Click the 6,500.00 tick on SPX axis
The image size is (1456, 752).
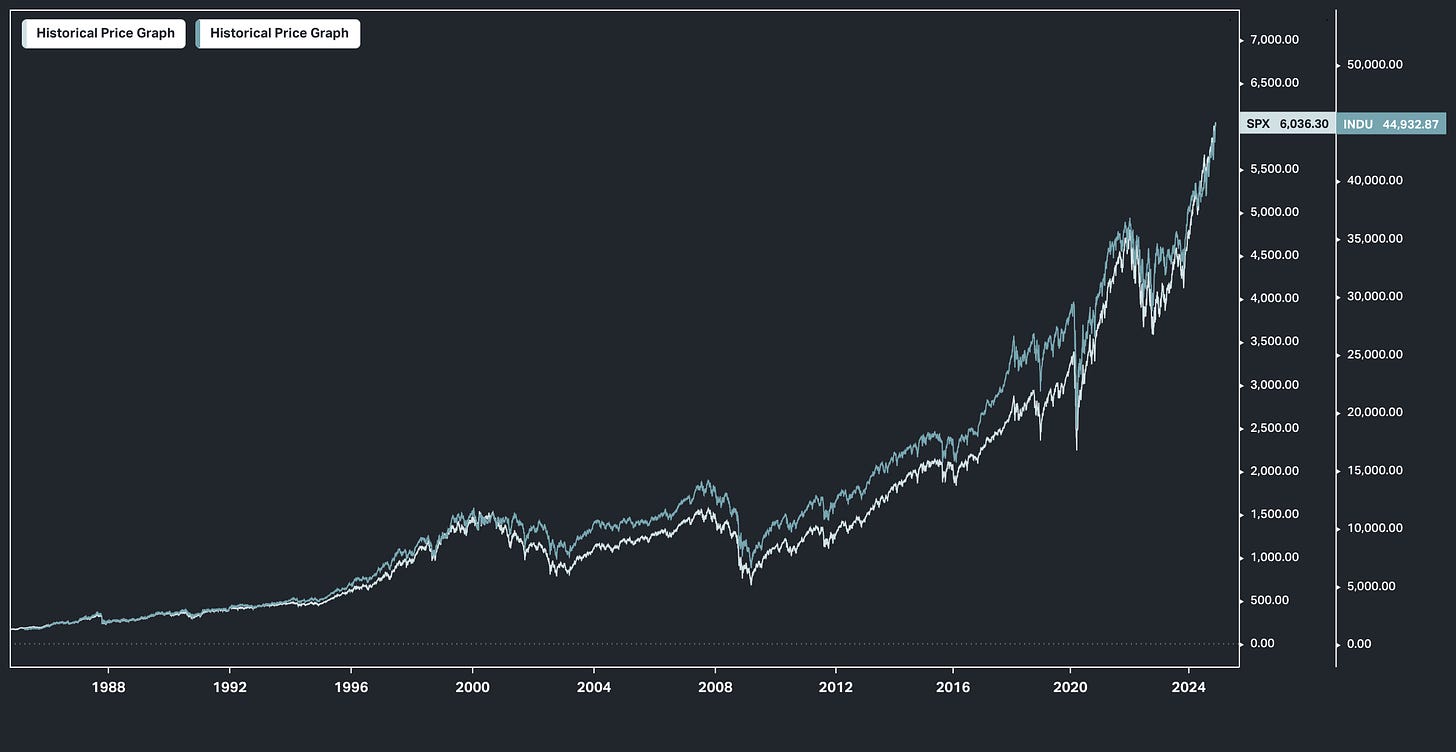(1274, 82)
